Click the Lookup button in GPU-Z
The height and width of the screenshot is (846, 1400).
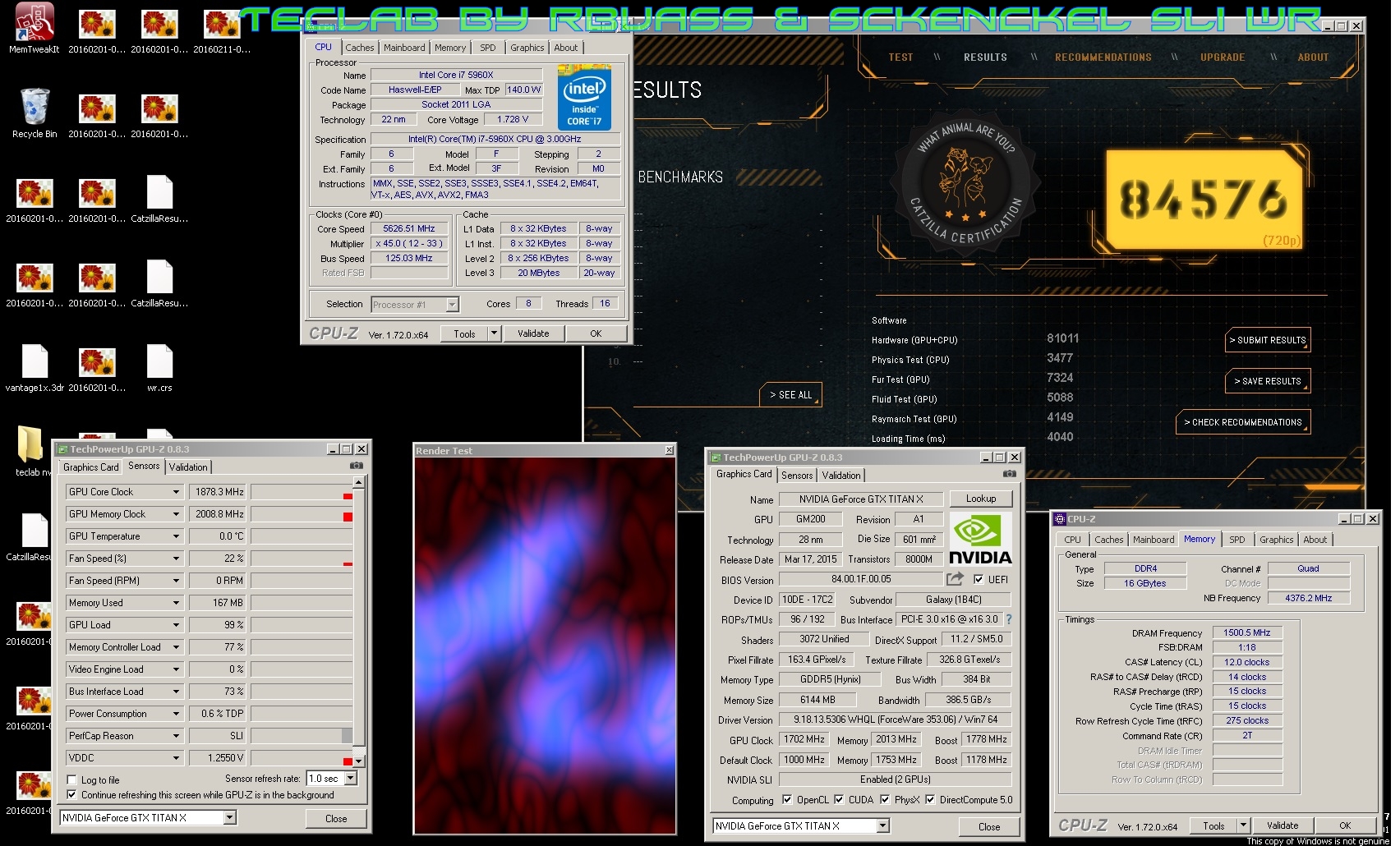pyautogui.click(x=981, y=499)
